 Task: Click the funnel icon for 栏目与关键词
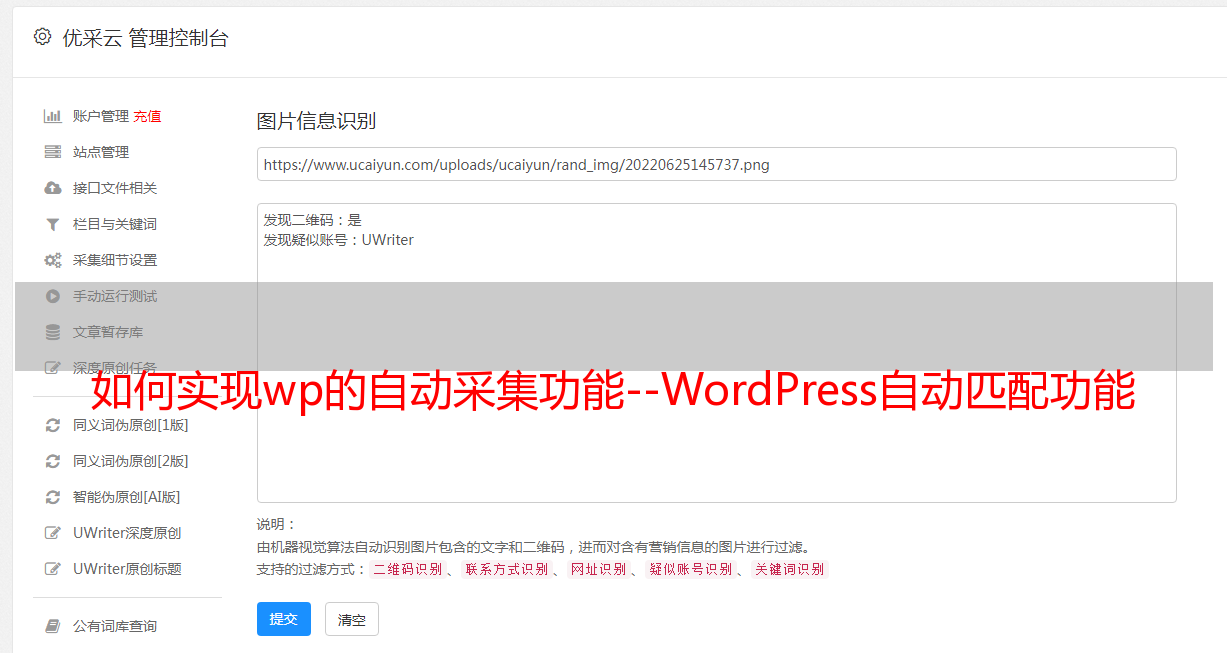pos(53,224)
